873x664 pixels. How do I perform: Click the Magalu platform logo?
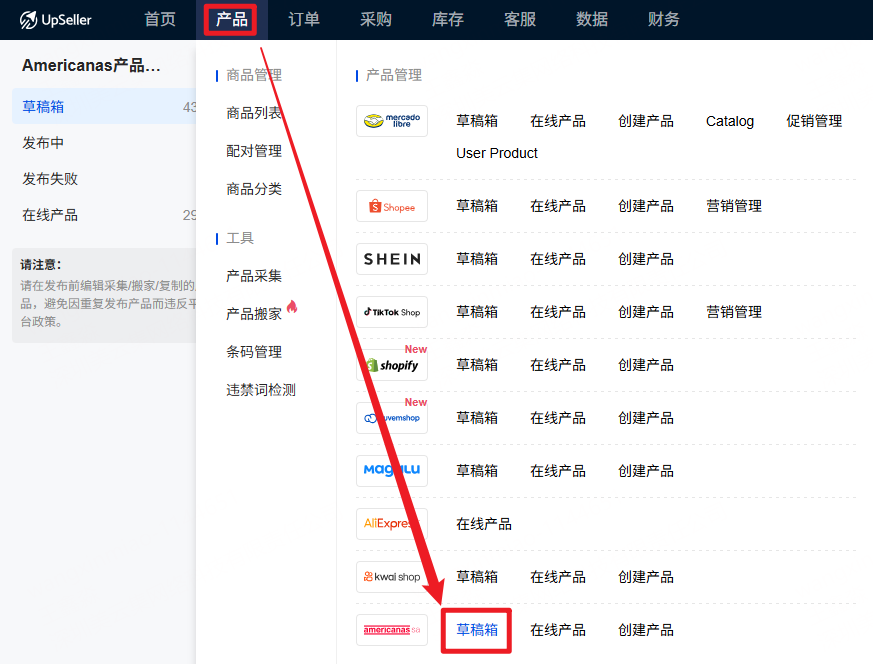point(392,471)
